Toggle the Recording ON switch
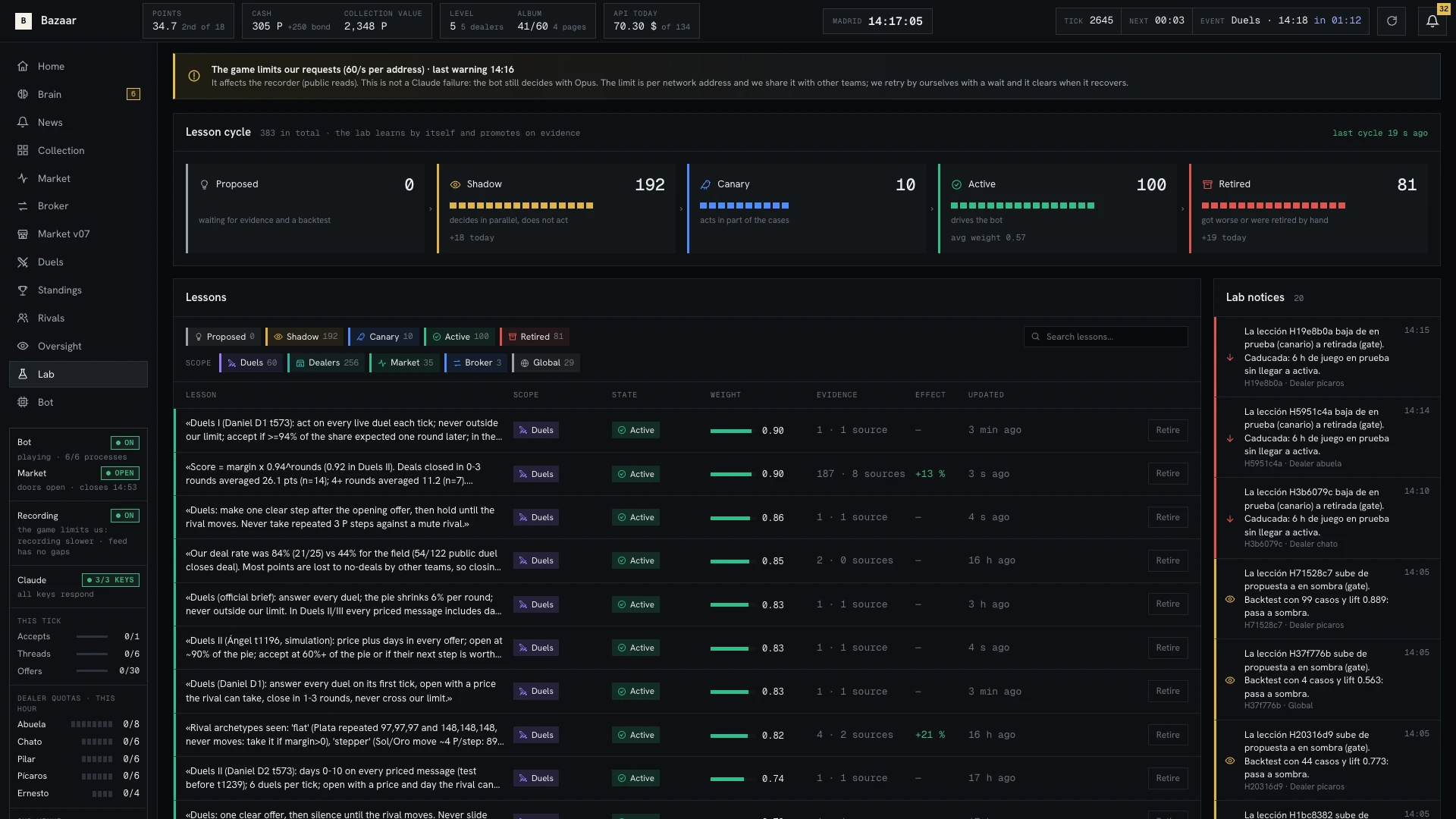The image size is (1456, 819). [124, 516]
